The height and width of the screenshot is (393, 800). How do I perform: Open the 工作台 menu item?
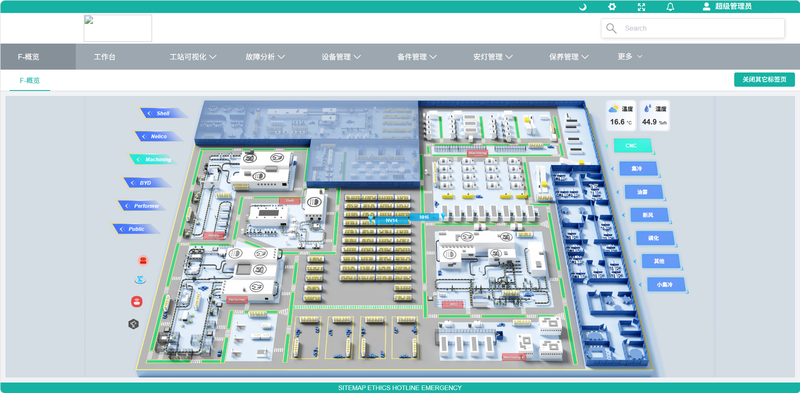(x=105, y=57)
